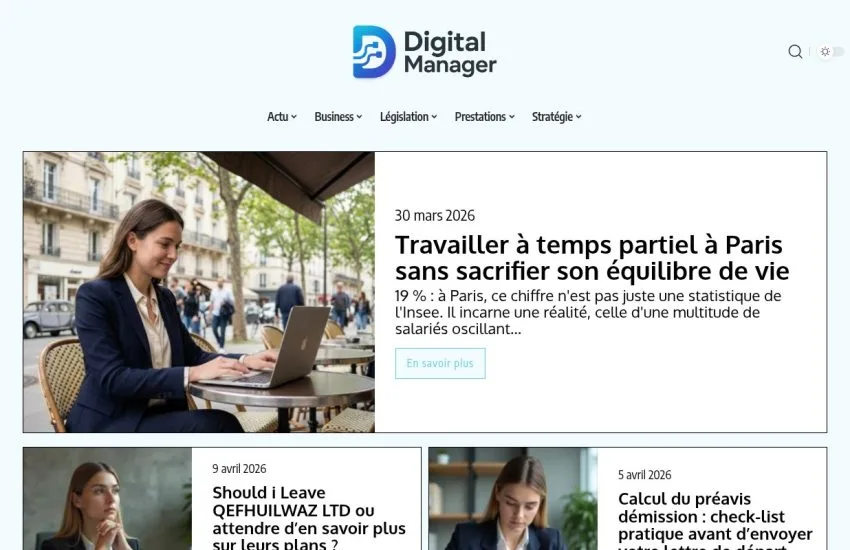Click the sun icon in theme switch

pos(825,51)
